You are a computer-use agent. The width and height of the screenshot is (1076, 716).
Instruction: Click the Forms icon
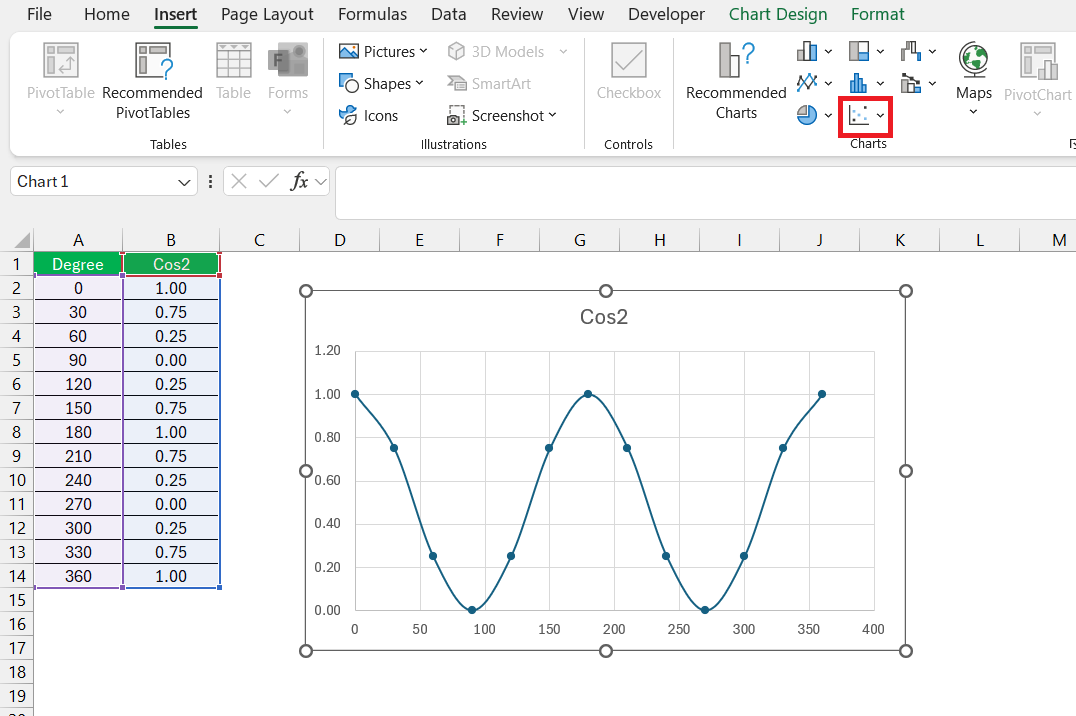click(x=288, y=60)
